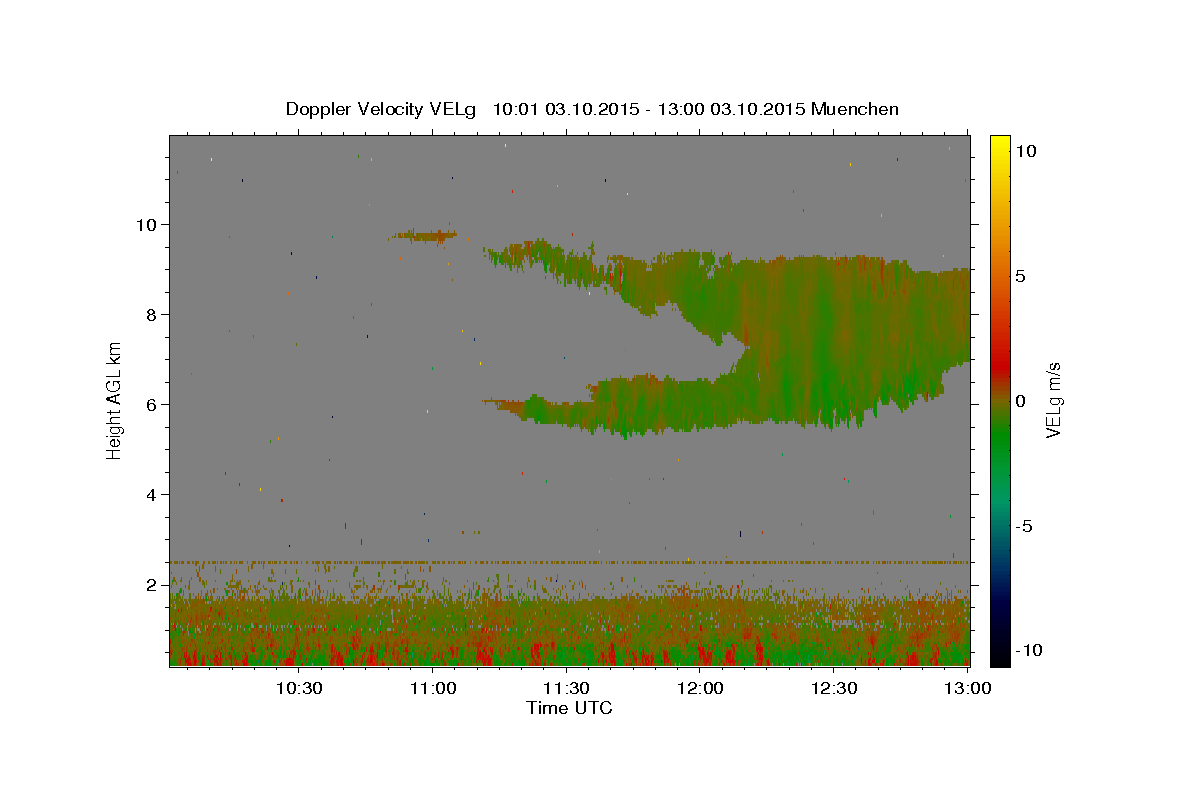Click the 12:30 time axis tick label
Screen dimensions: 1200x800
click(x=834, y=689)
